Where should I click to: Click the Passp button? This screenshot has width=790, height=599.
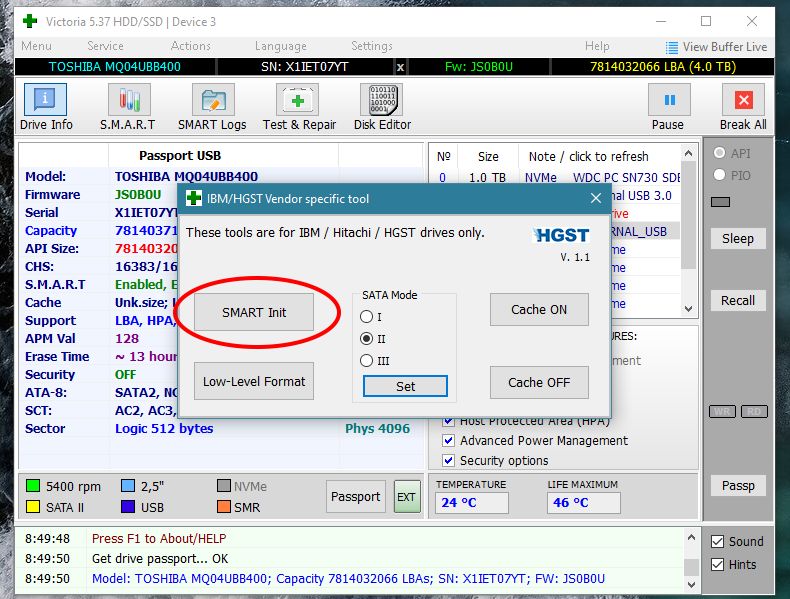(x=738, y=486)
